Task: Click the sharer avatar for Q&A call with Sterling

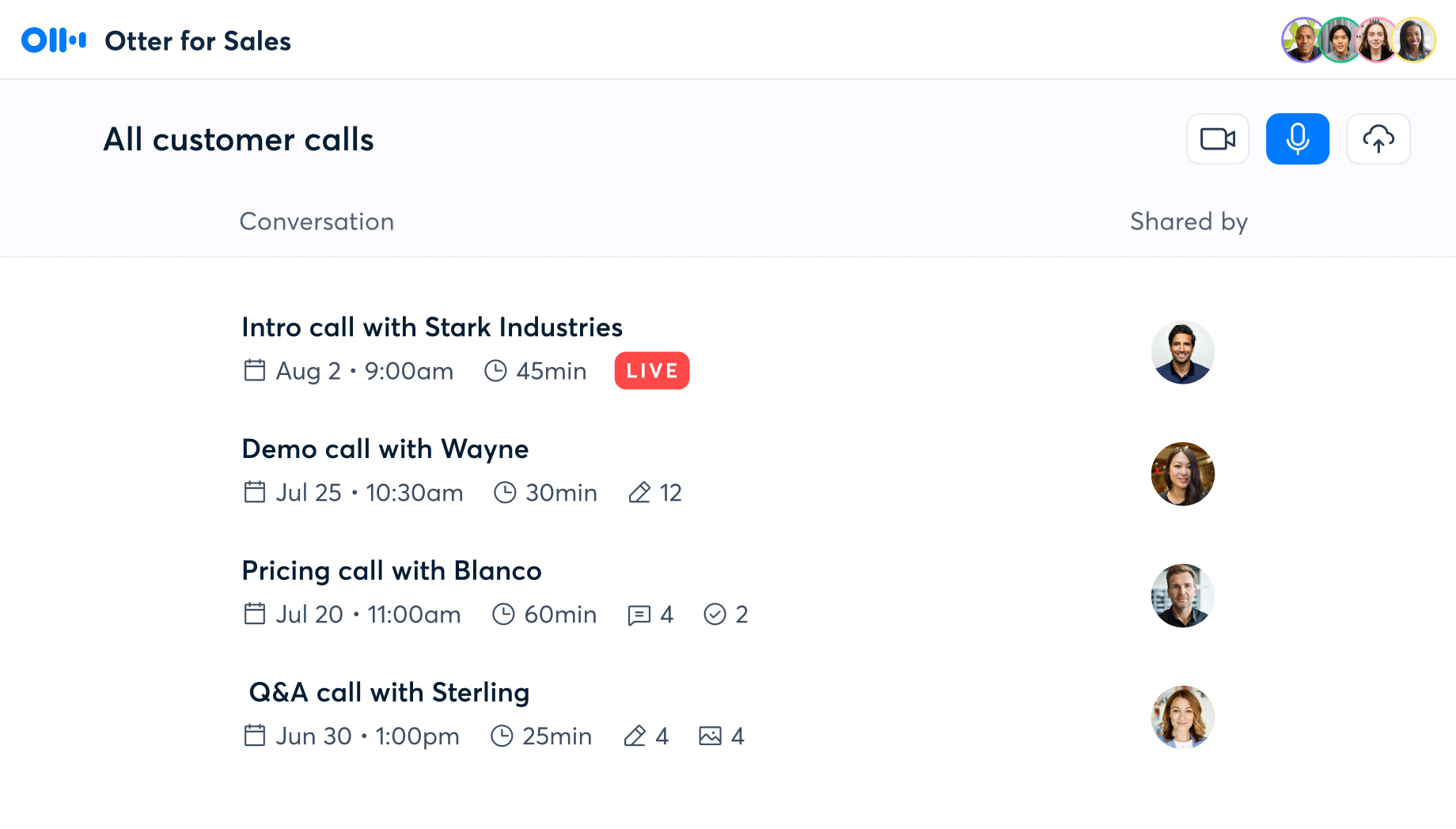Action: click(1182, 717)
